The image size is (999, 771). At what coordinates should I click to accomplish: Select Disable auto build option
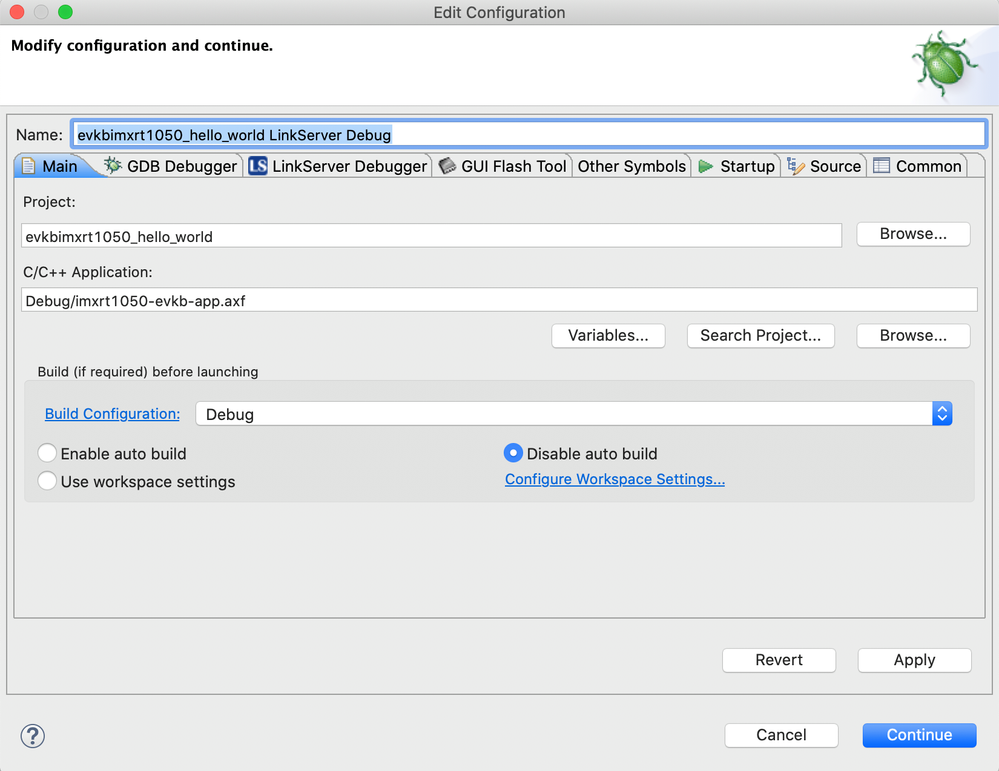pyautogui.click(x=513, y=454)
